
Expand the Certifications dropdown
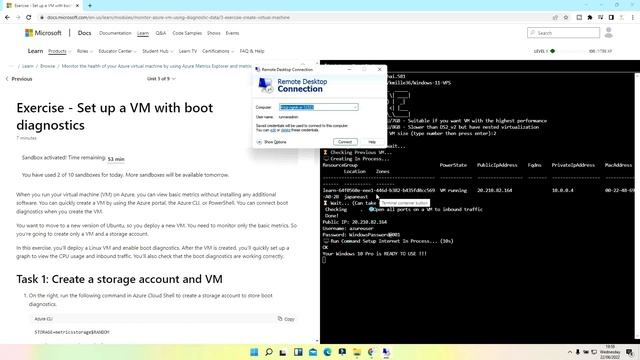218,51
